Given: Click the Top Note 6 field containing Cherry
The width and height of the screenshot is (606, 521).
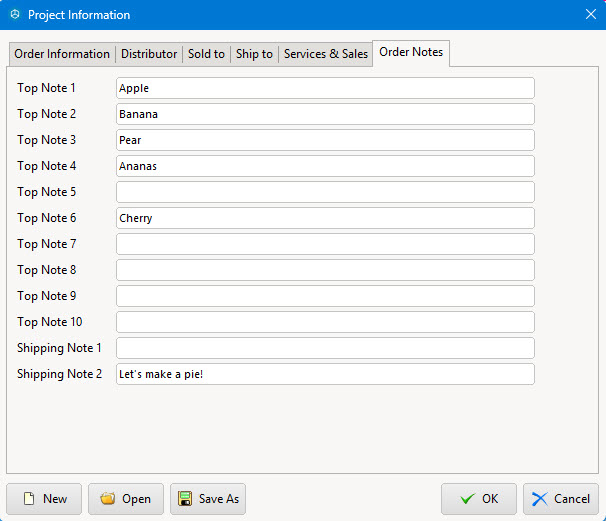Looking at the screenshot, I should pyautogui.click(x=325, y=218).
